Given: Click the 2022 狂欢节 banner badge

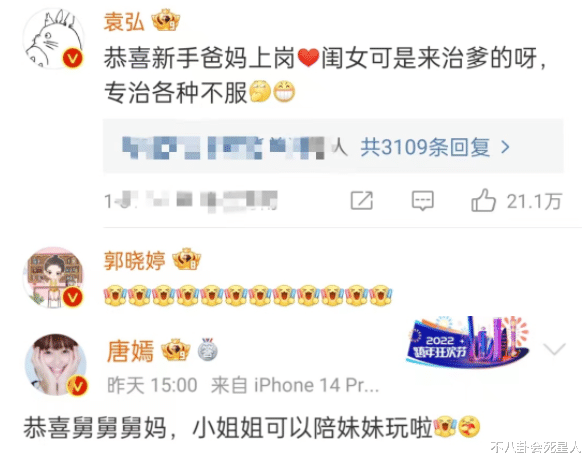Looking at the screenshot, I should tap(469, 343).
